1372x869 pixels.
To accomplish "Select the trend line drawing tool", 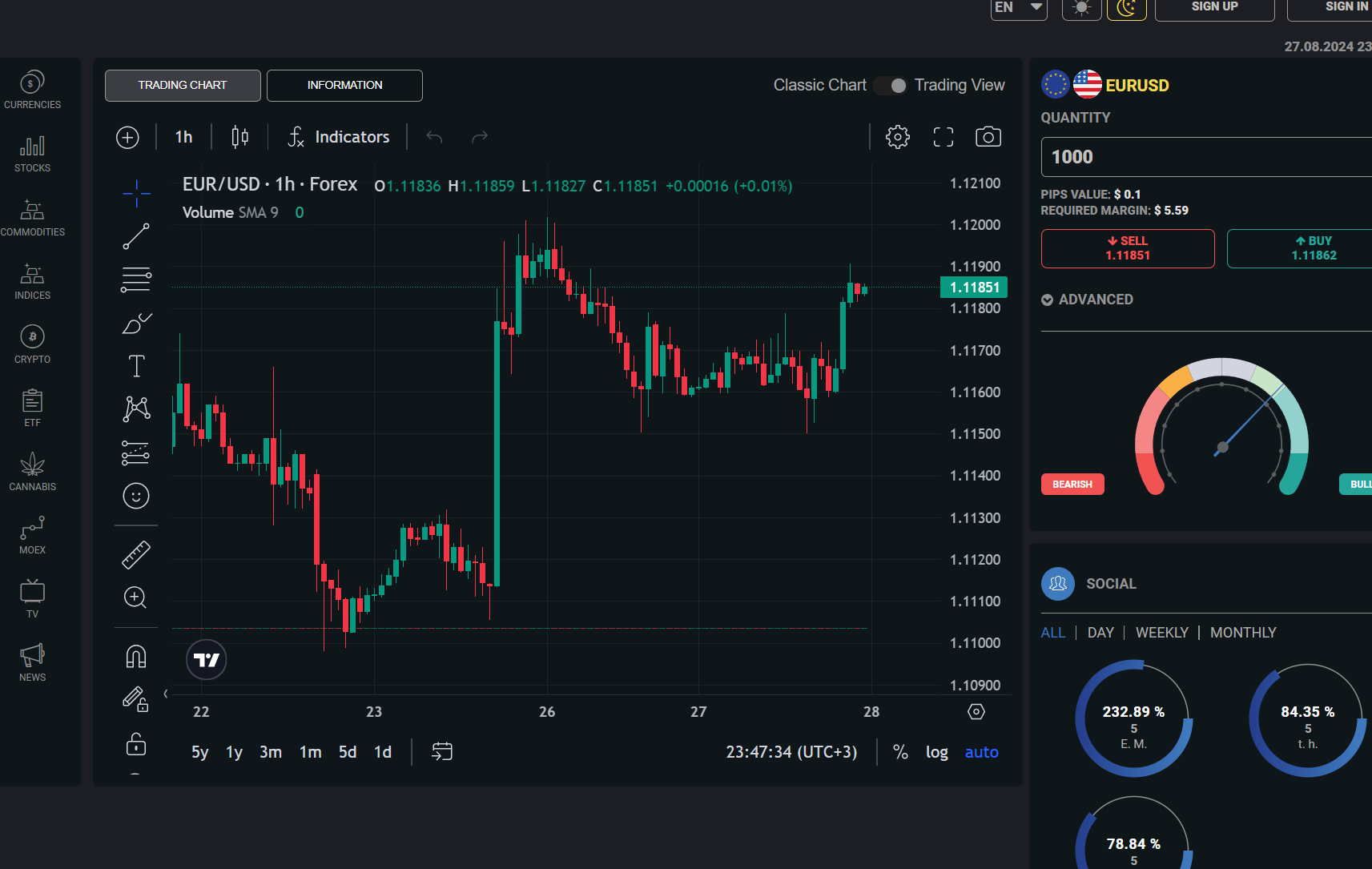I will [x=136, y=236].
